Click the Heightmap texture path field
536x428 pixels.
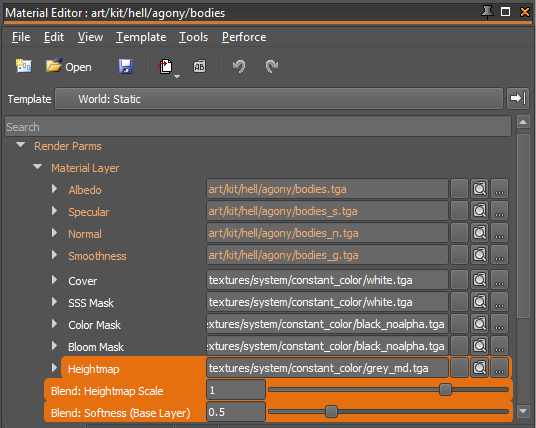tap(327, 368)
